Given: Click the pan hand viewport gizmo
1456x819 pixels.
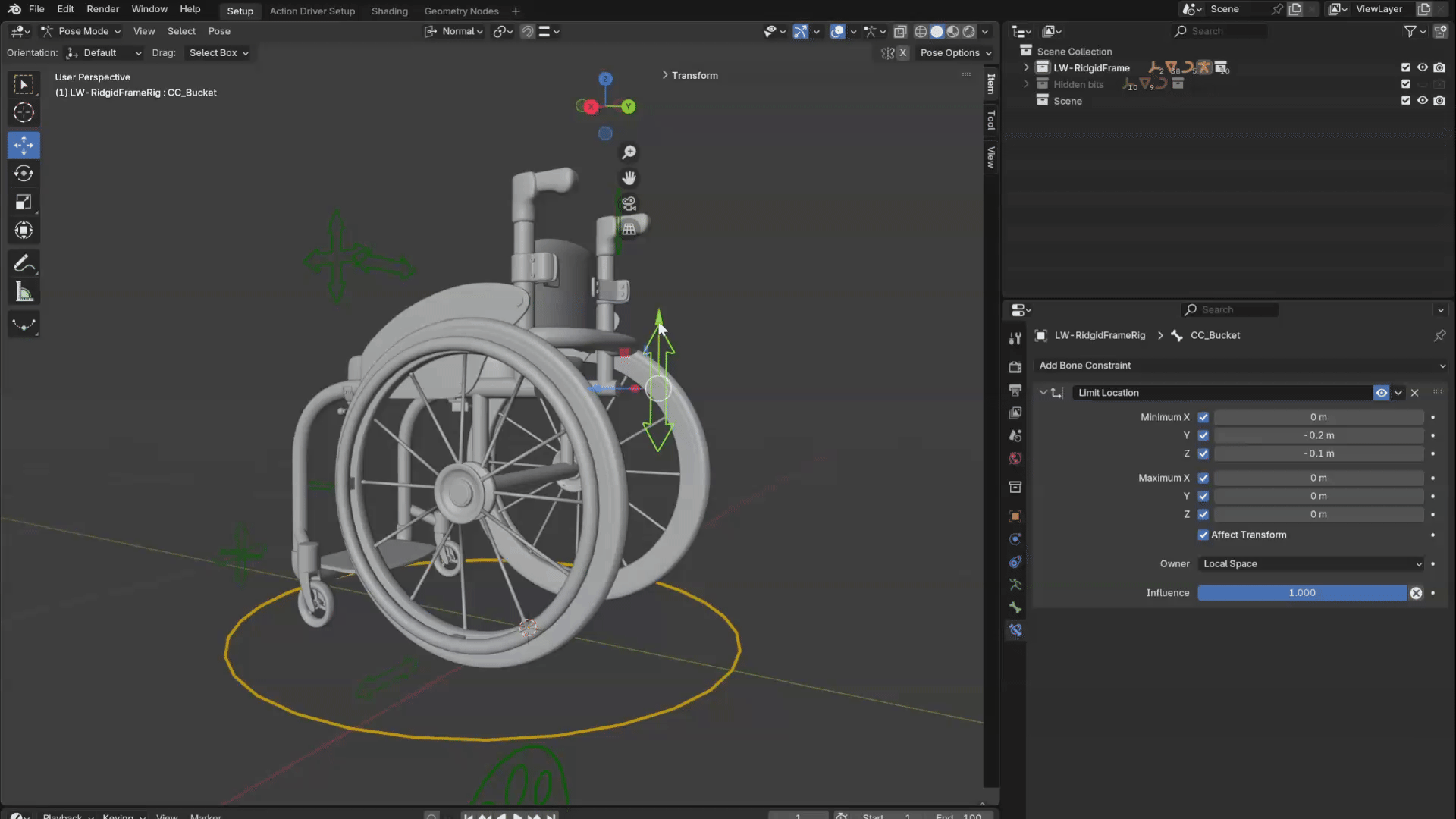Looking at the screenshot, I should click(629, 178).
